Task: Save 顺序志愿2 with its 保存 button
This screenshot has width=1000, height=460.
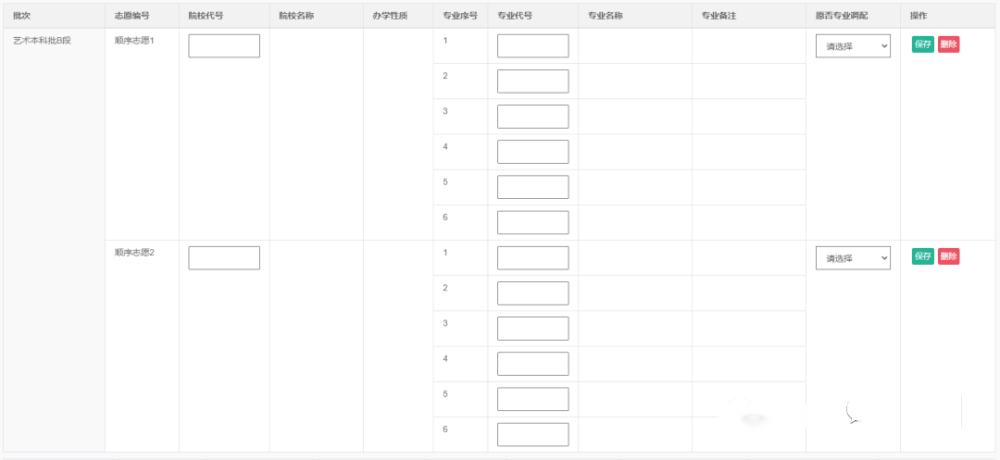Action: point(922,256)
